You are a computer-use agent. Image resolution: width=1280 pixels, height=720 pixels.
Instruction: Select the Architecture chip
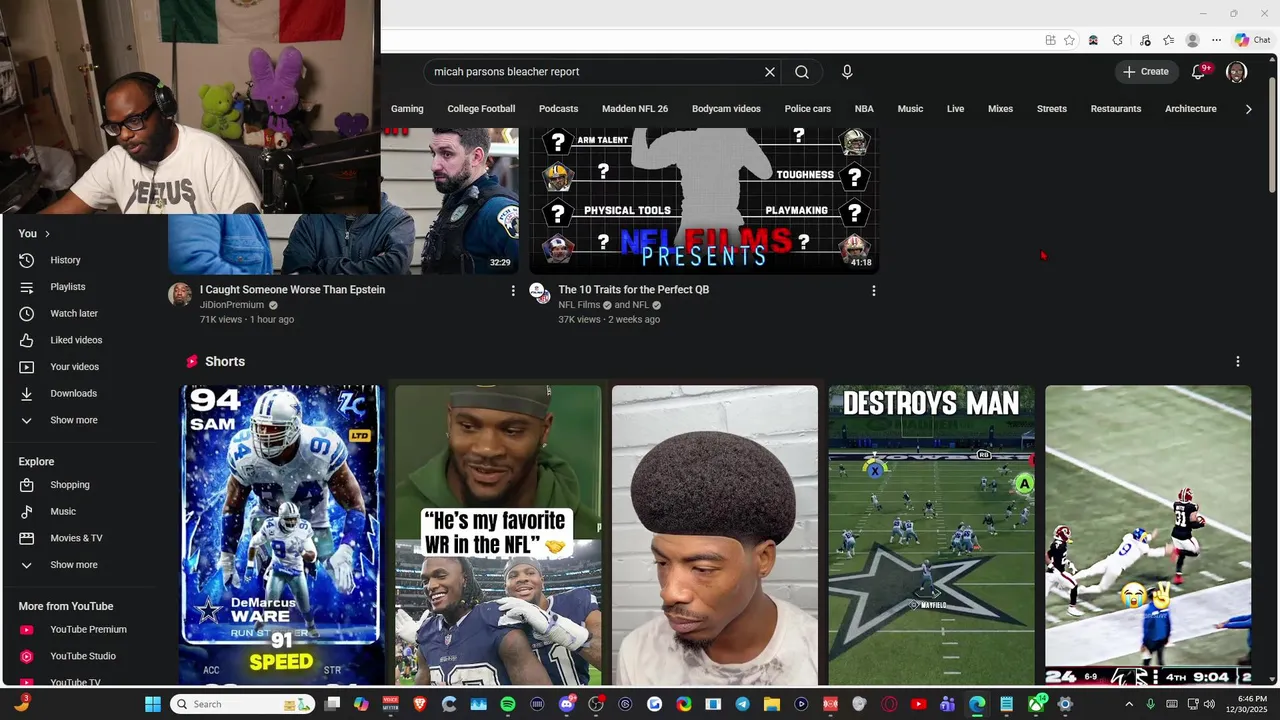pos(1191,109)
